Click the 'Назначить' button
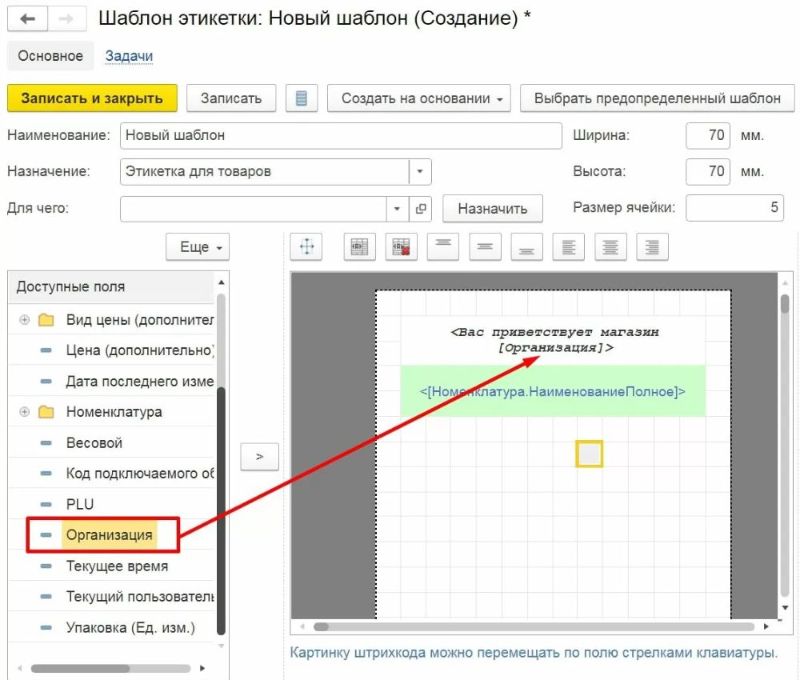 point(492,208)
